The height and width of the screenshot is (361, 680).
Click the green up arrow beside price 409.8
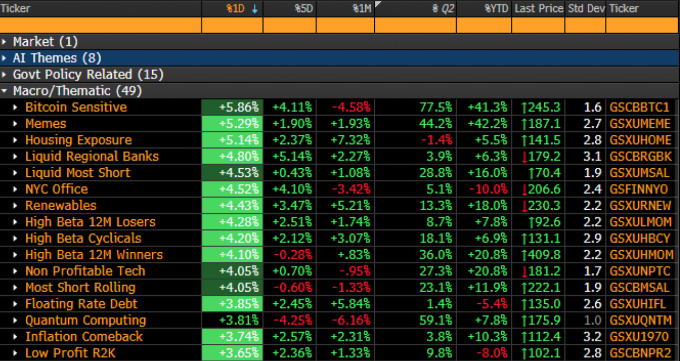coord(523,255)
